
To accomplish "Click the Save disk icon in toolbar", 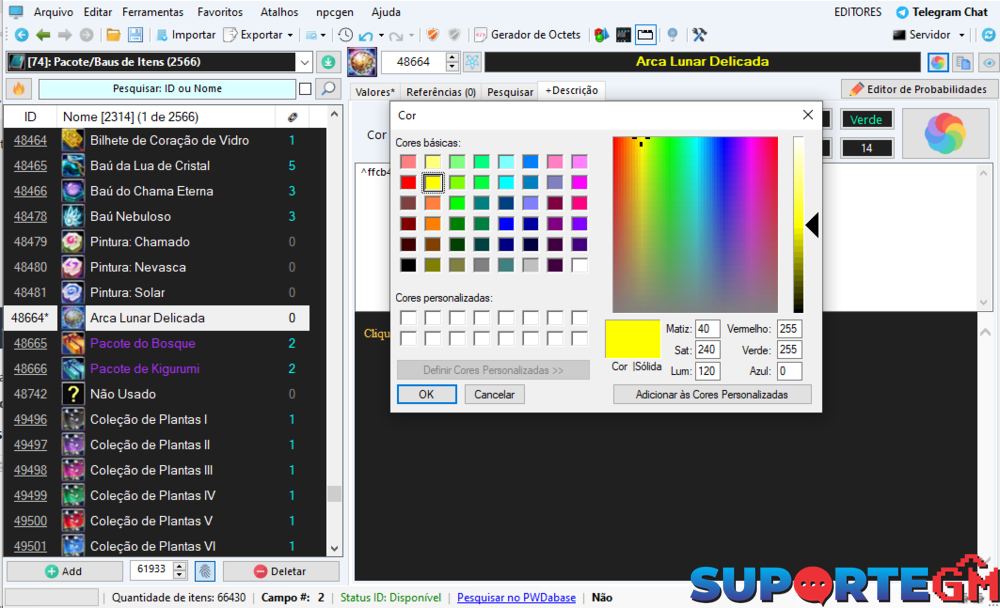I will [x=135, y=35].
